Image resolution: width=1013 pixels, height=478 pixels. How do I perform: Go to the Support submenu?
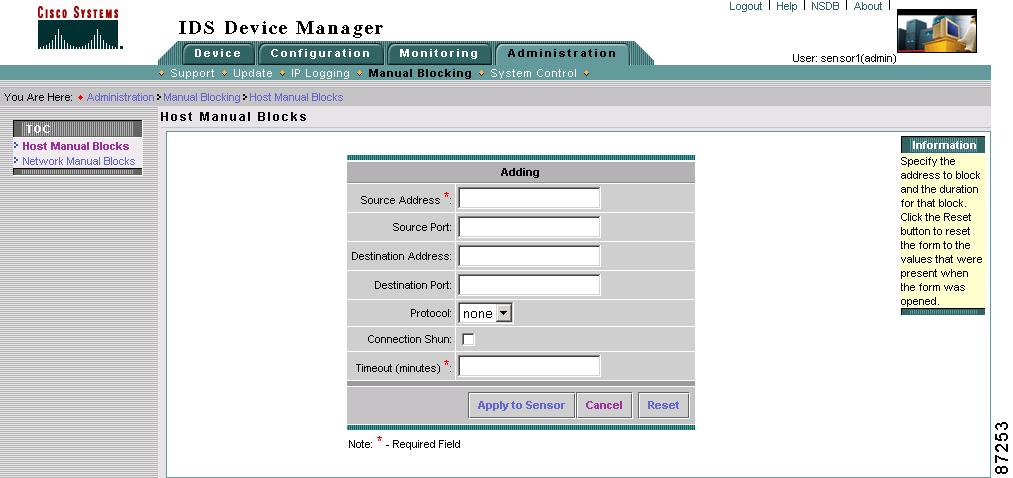pyautogui.click(x=192, y=73)
